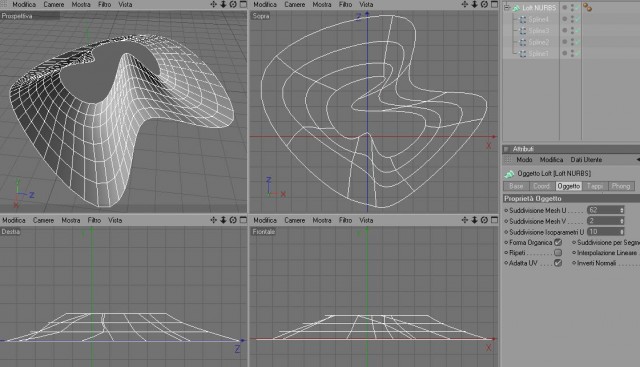Click the pan icon of the Frontale viewport
640x367 pixels.
[x=464, y=220]
